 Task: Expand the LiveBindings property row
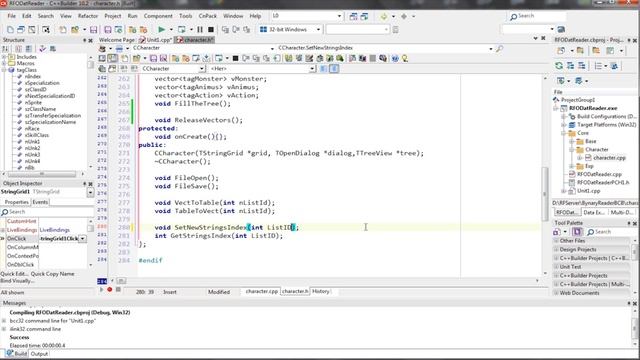point(3,230)
